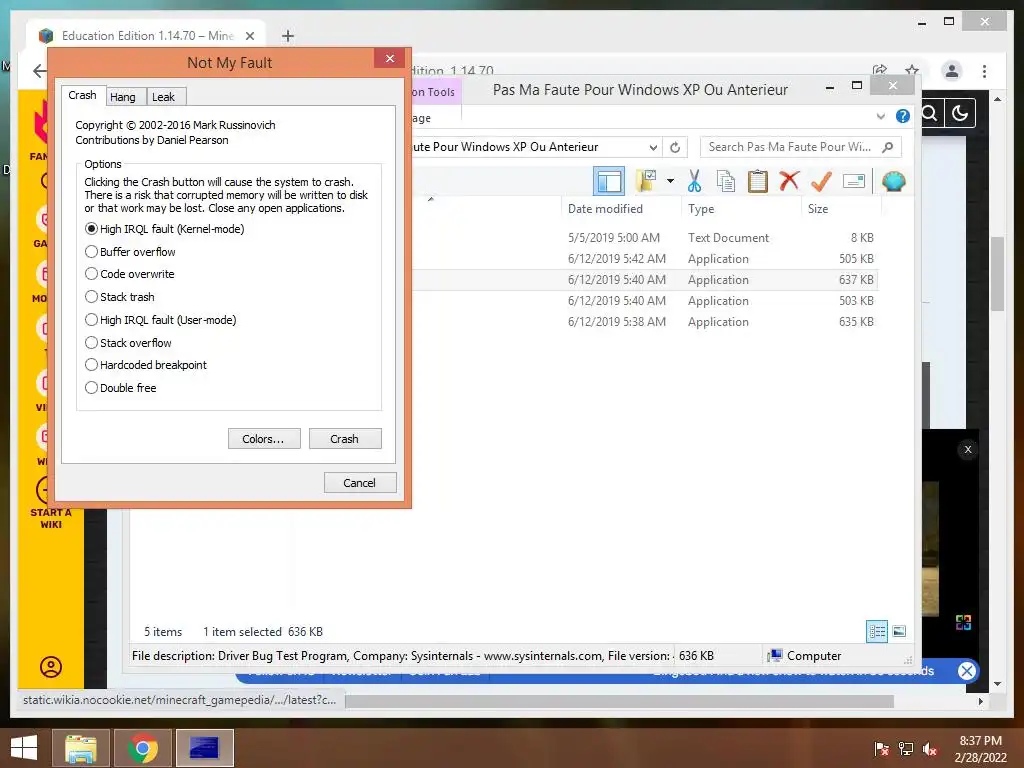Viewport: 1024px width, 768px height.
Task: Click the blue shell icon in toolbar
Action: click(893, 181)
